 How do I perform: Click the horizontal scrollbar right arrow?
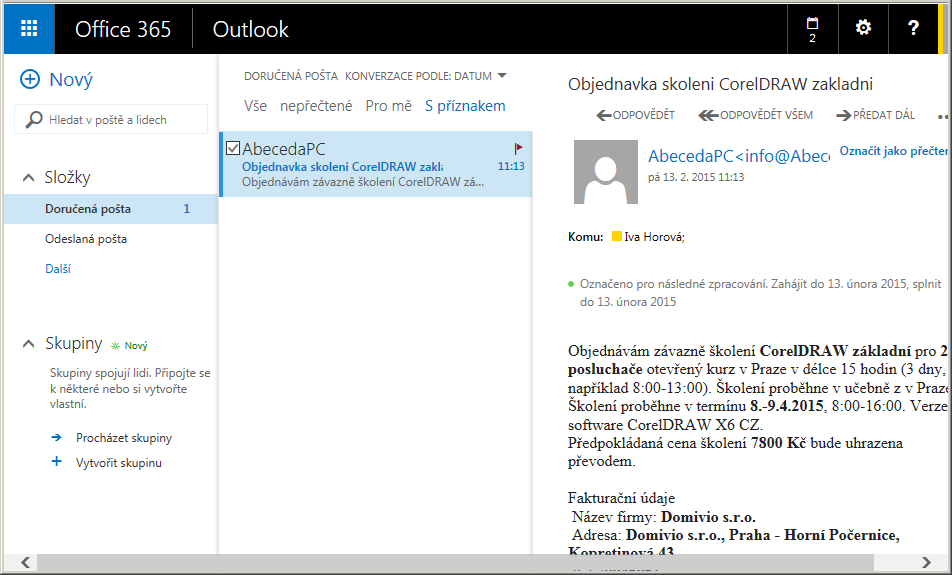pyautogui.click(x=926, y=562)
